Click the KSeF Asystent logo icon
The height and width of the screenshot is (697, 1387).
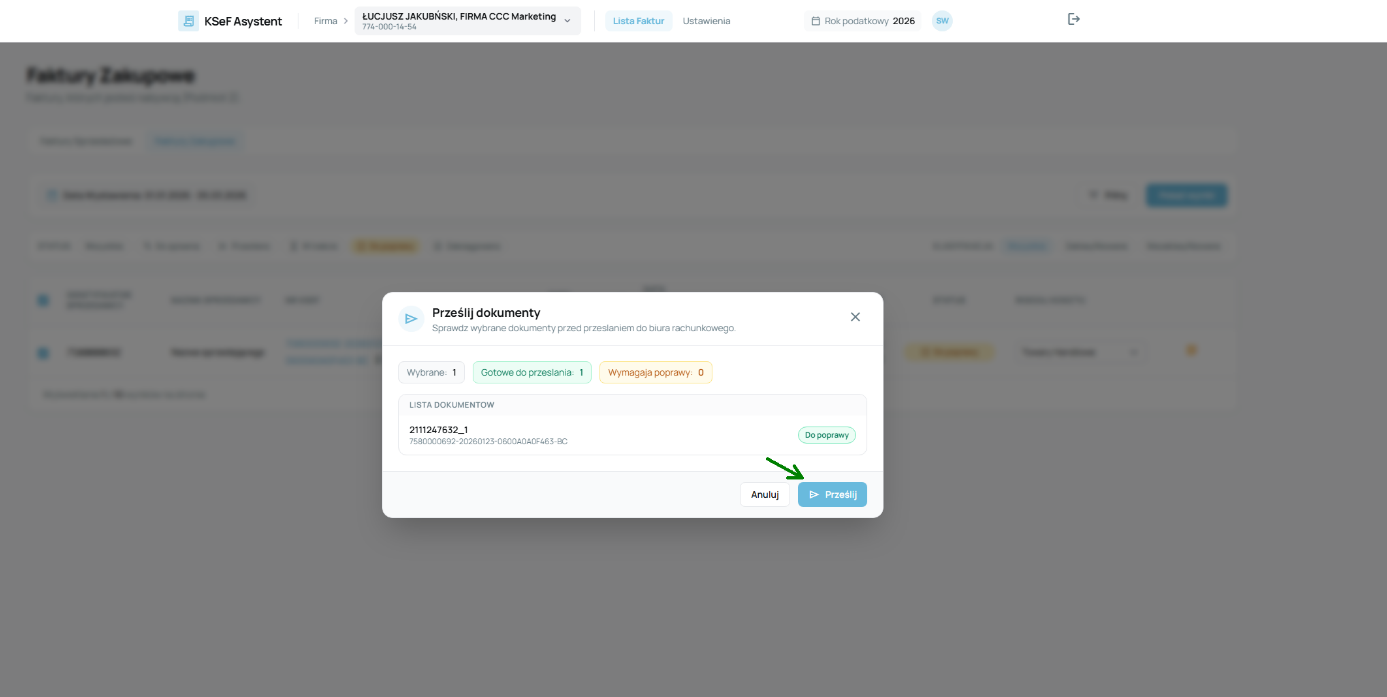[x=188, y=21]
